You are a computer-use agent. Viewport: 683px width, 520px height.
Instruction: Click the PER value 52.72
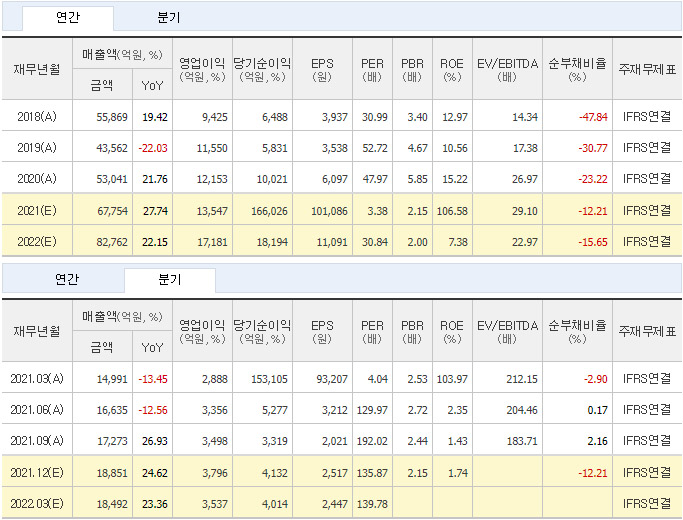coord(375,148)
